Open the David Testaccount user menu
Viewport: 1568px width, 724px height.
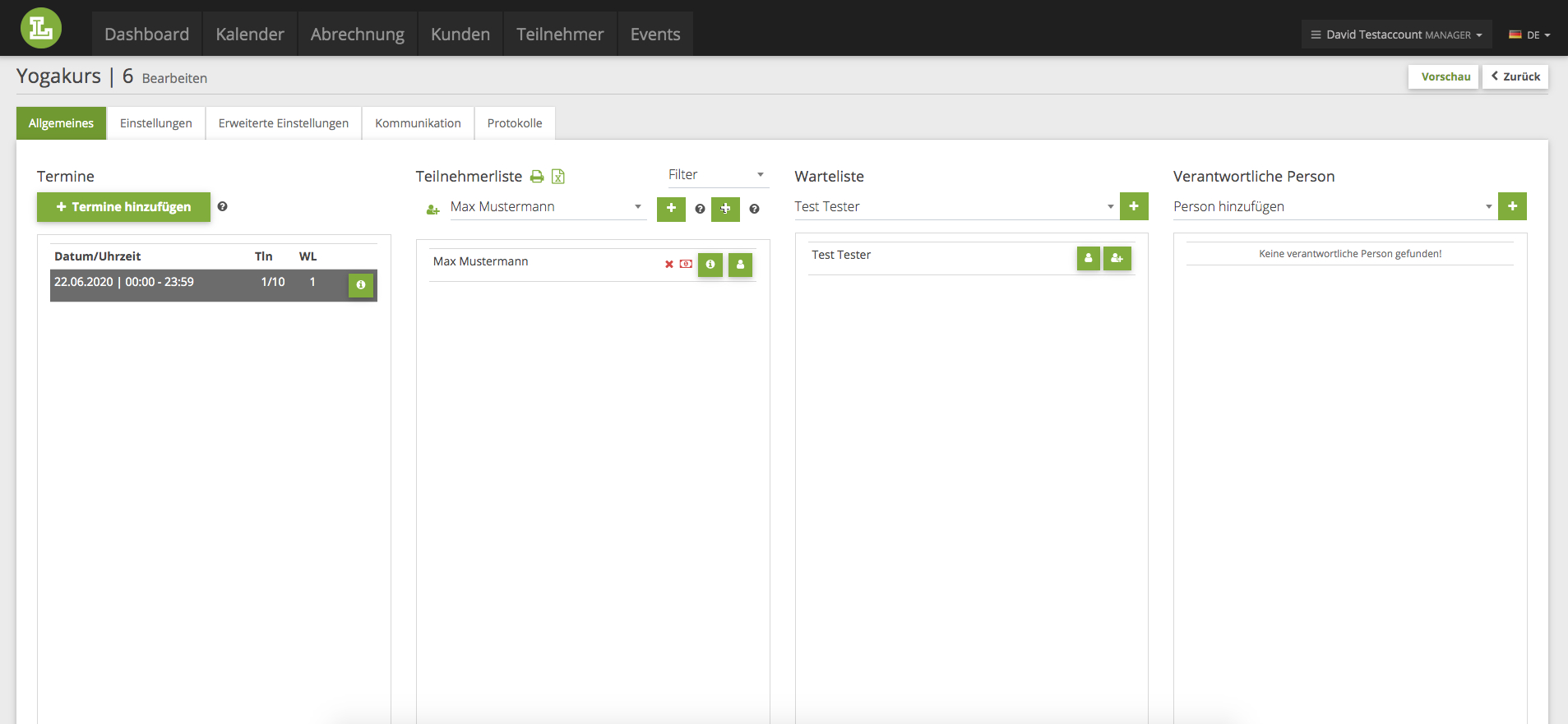[1396, 35]
